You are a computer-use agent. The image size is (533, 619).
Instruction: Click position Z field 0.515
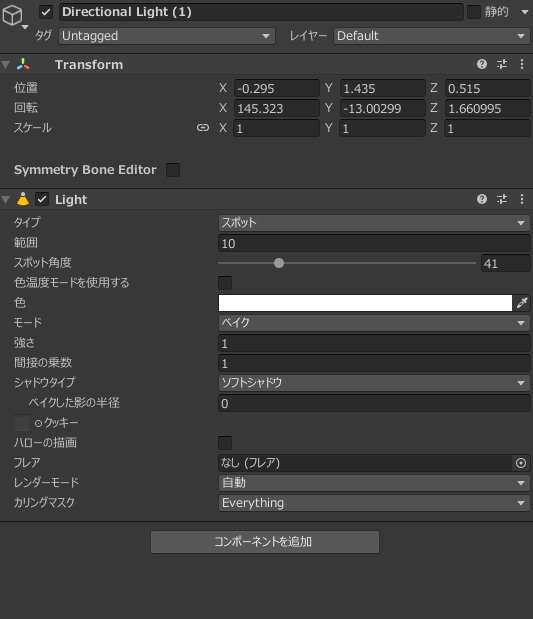(x=488, y=88)
